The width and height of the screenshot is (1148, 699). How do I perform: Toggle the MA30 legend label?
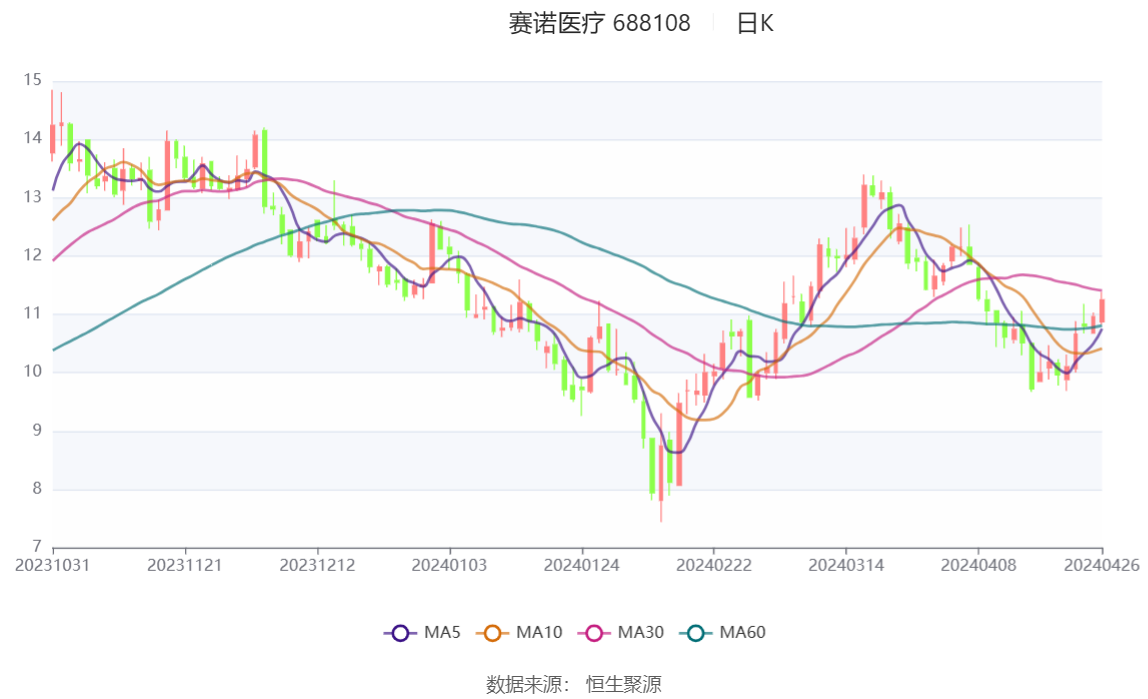pyautogui.click(x=640, y=633)
